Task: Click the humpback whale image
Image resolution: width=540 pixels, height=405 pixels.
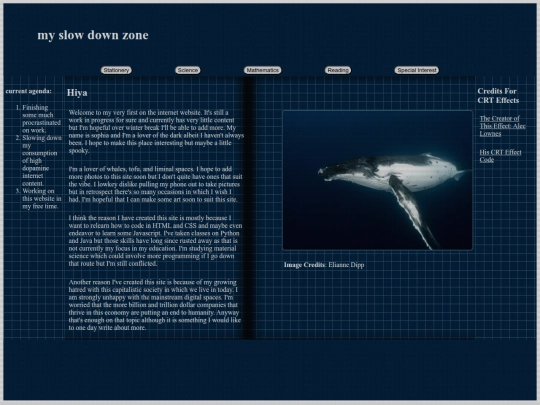Action: [377, 180]
